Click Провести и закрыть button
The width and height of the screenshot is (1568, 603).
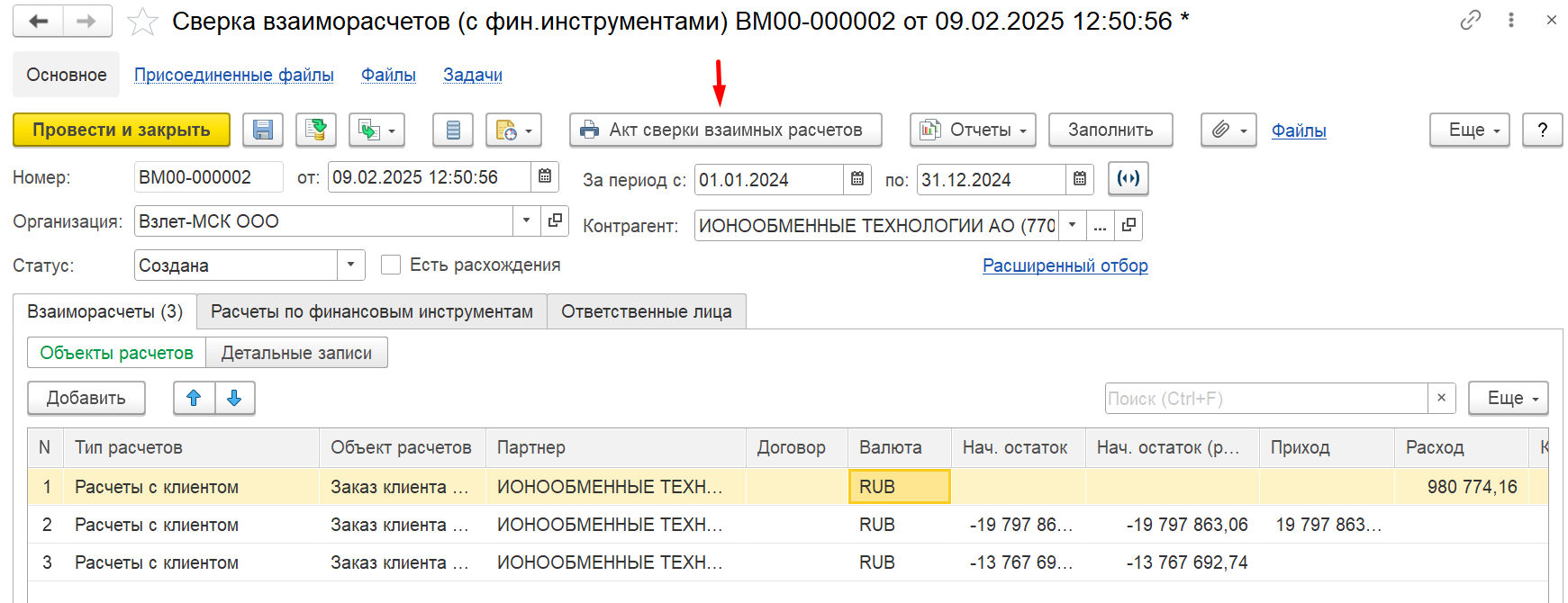122,130
